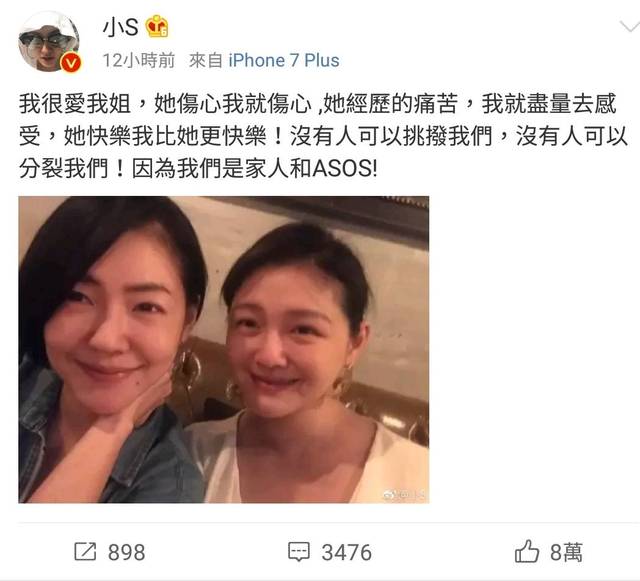640x581 pixels.
Task: Click the ASOS word in post text
Action: coord(342,168)
